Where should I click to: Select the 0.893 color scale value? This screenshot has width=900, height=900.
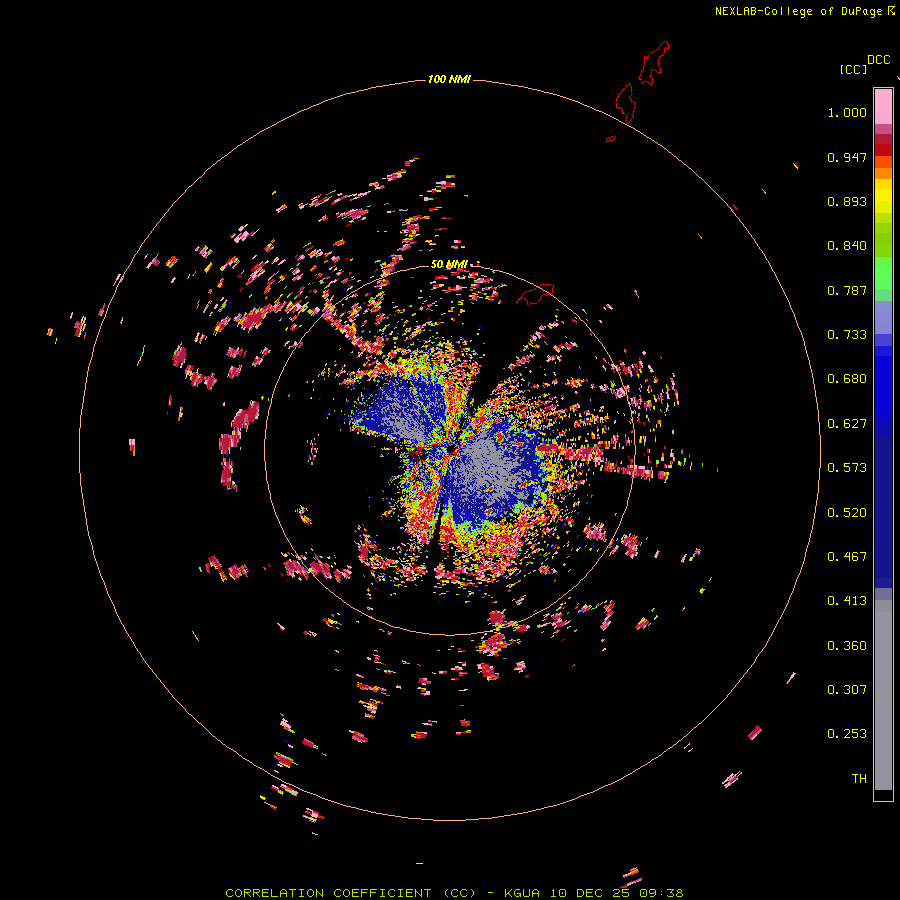(847, 201)
